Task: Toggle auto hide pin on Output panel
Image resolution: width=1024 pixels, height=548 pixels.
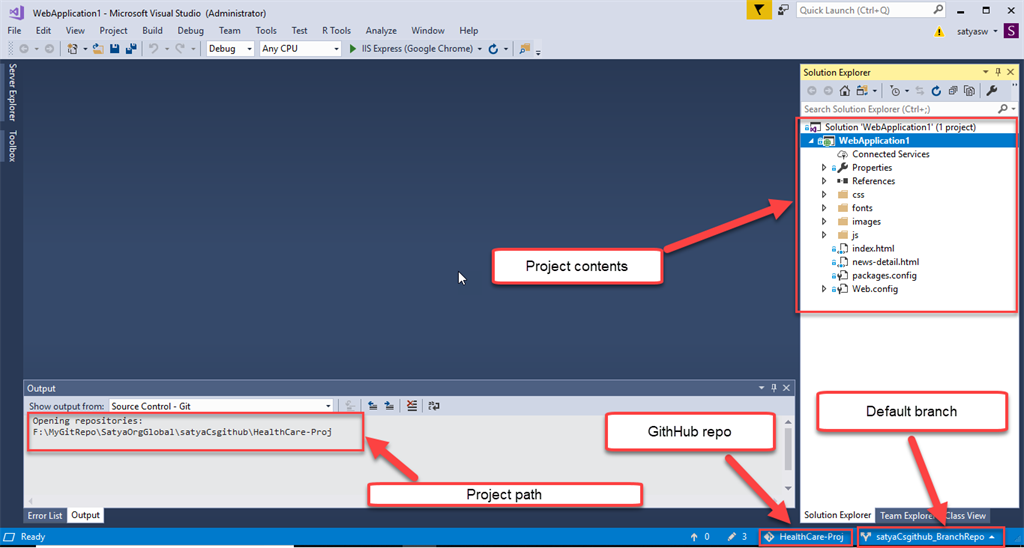Action: pos(774,388)
